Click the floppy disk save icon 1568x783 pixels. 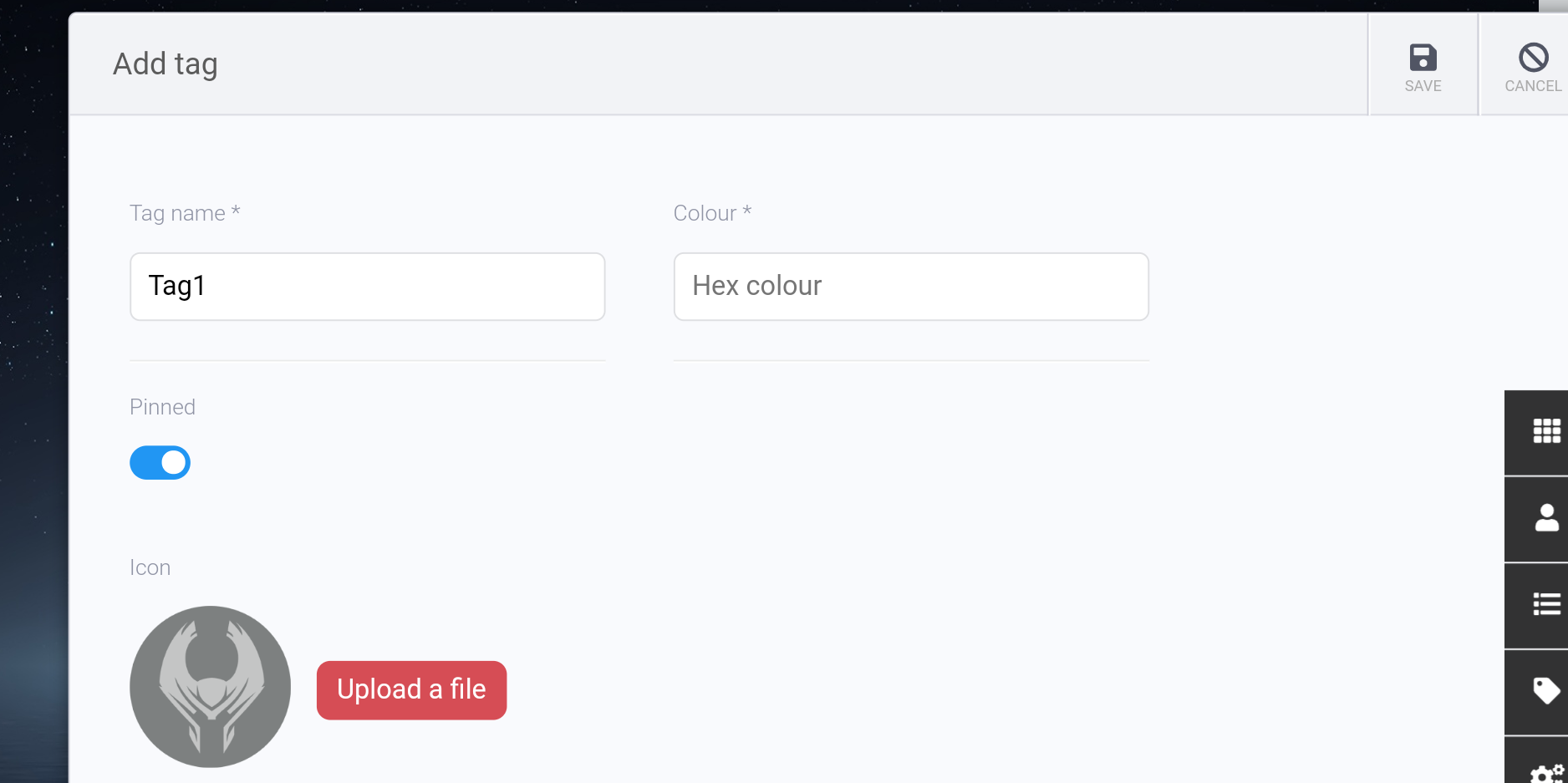pyautogui.click(x=1422, y=56)
